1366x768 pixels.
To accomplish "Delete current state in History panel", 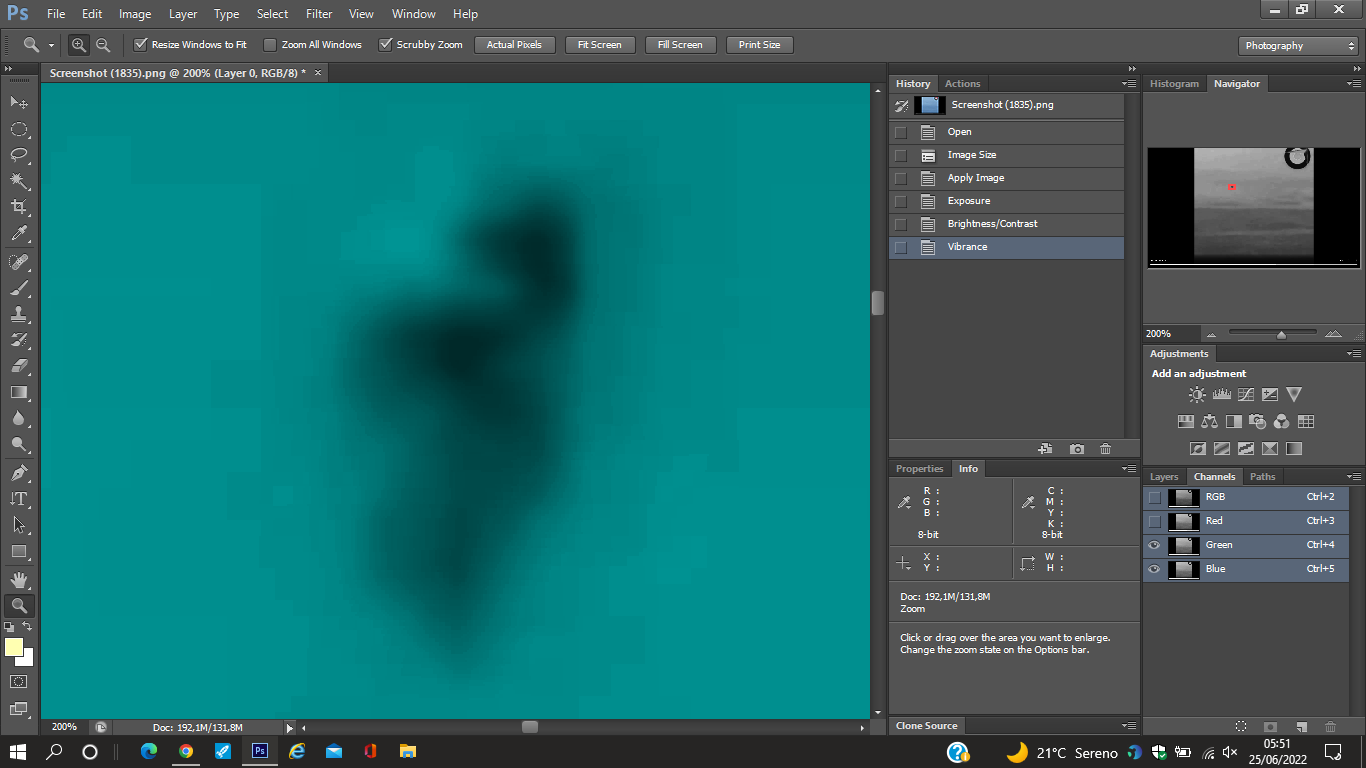I will (x=1105, y=449).
